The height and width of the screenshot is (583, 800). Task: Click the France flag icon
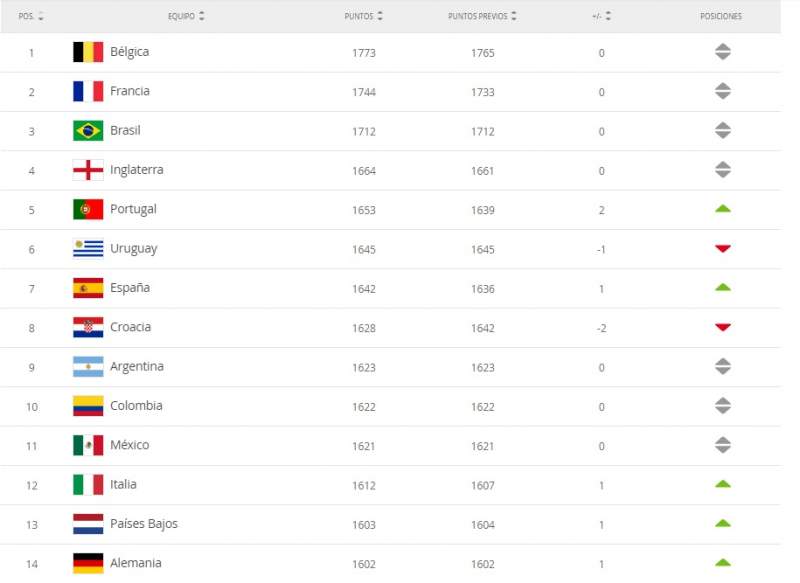click(x=88, y=91)
